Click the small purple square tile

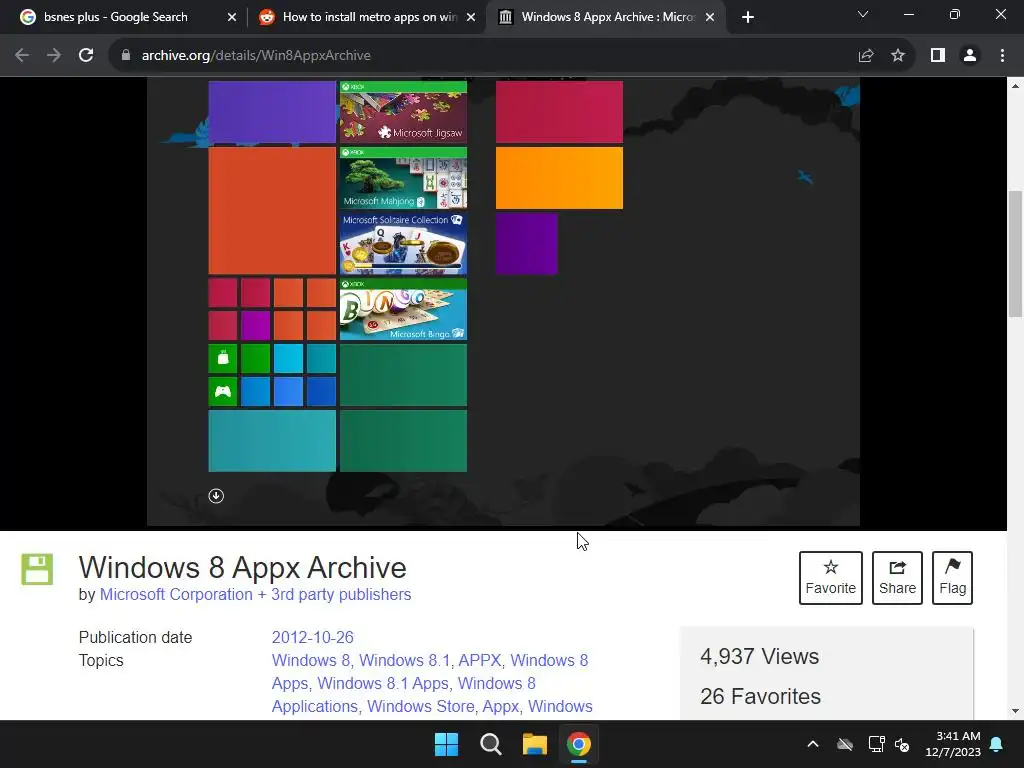[x=526, y=244]
